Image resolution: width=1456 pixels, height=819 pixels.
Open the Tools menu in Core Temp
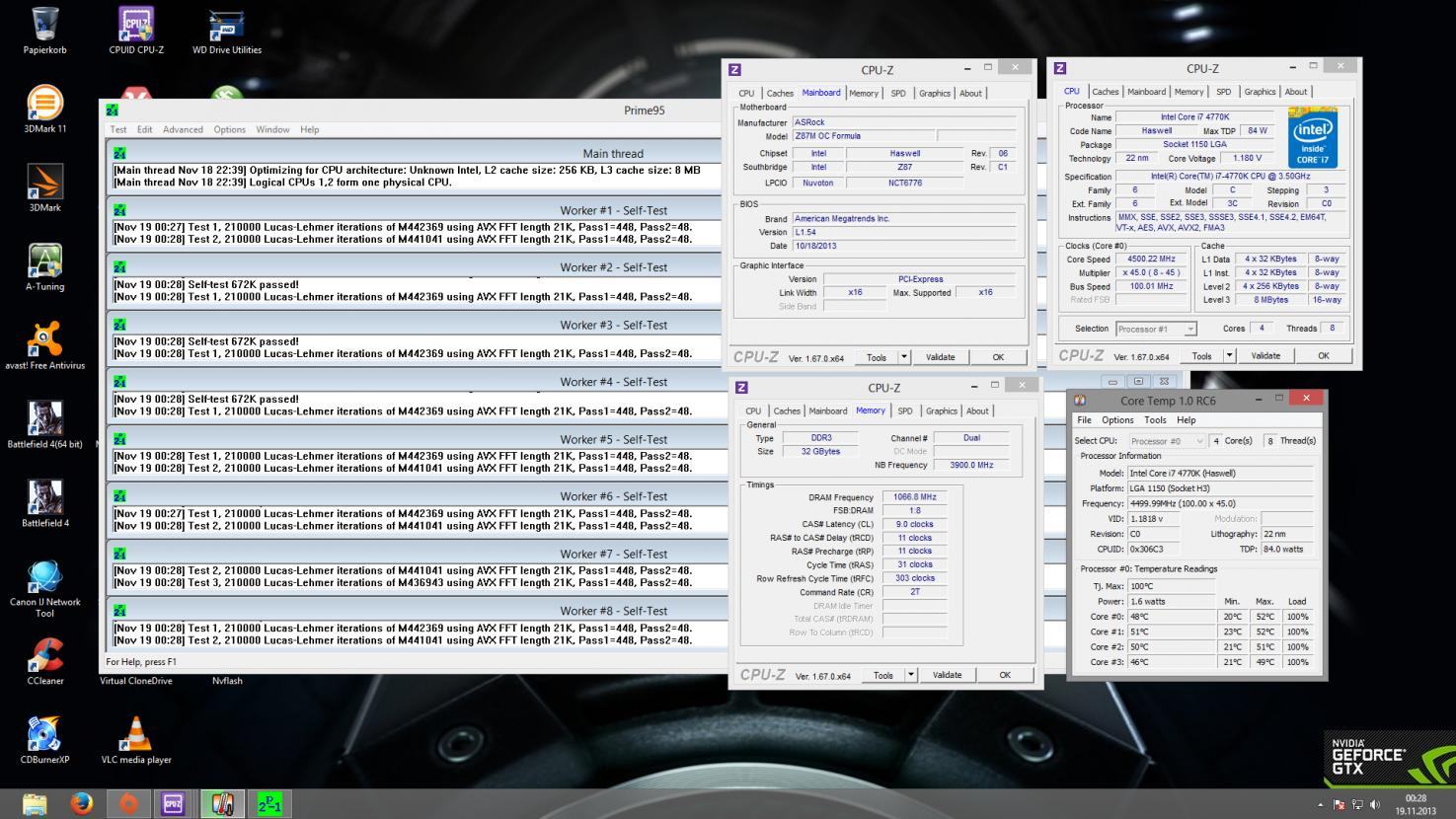(x=1155, y=420)
